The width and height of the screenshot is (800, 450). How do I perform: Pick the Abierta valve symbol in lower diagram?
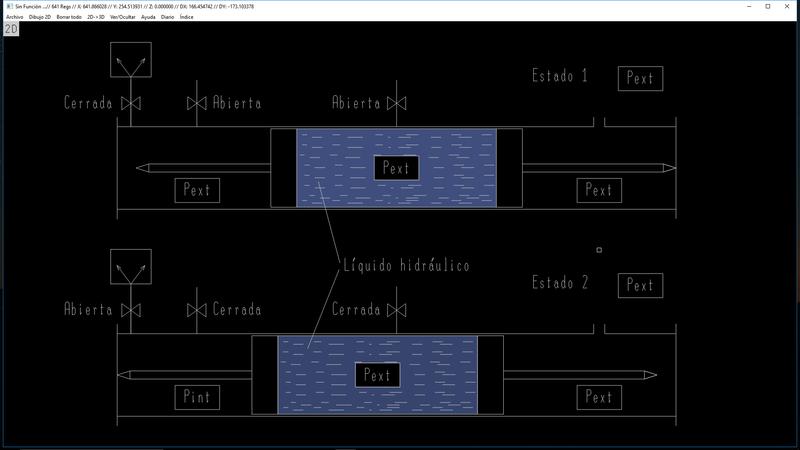click(x=130, y=310)
